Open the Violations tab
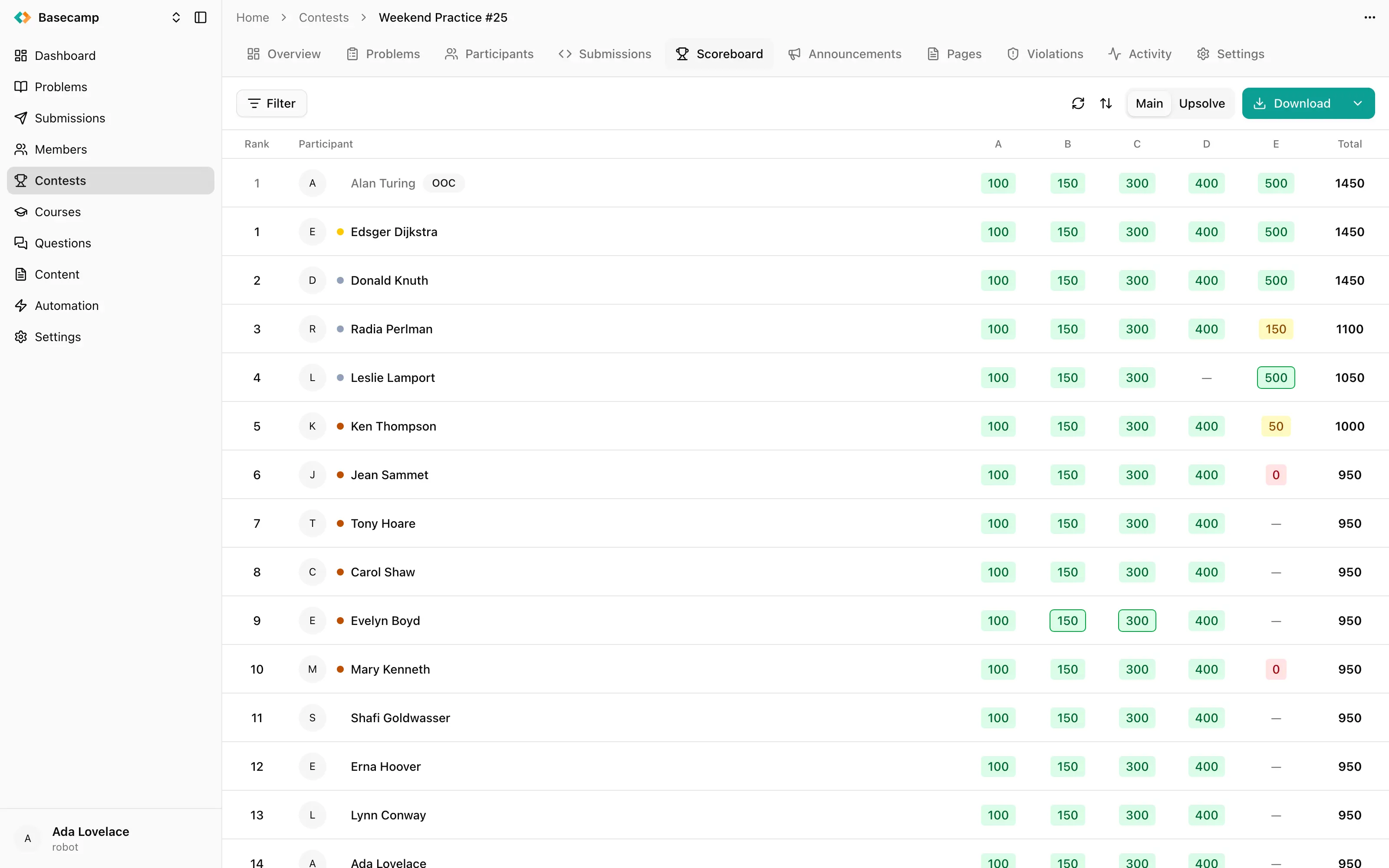Viewport: 1389px width, 868px height. coord(1045,54)
